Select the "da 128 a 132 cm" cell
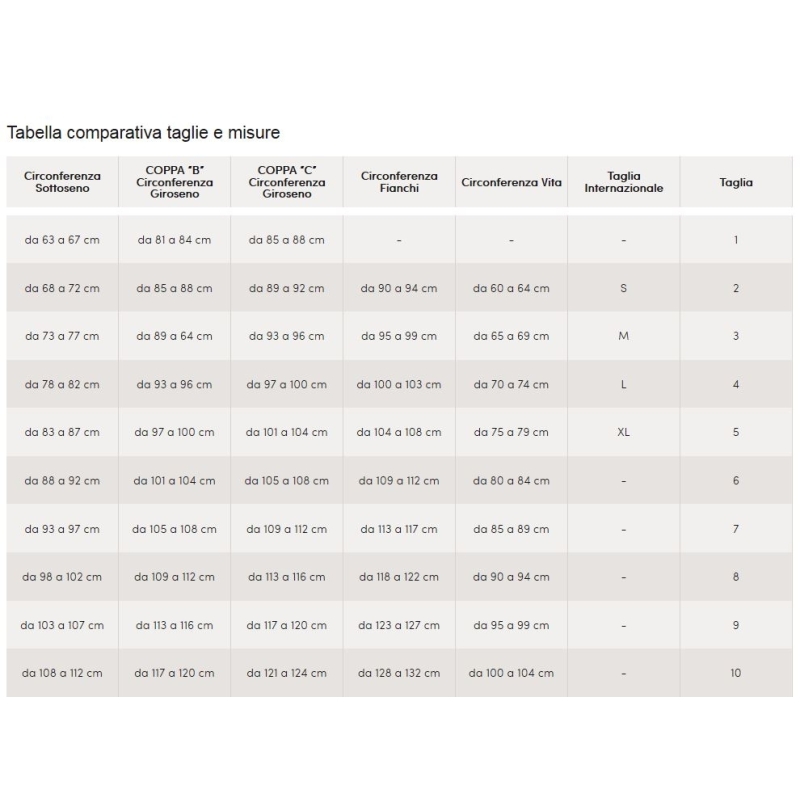Viewport: 800px width, 800px height. [399, 673]
